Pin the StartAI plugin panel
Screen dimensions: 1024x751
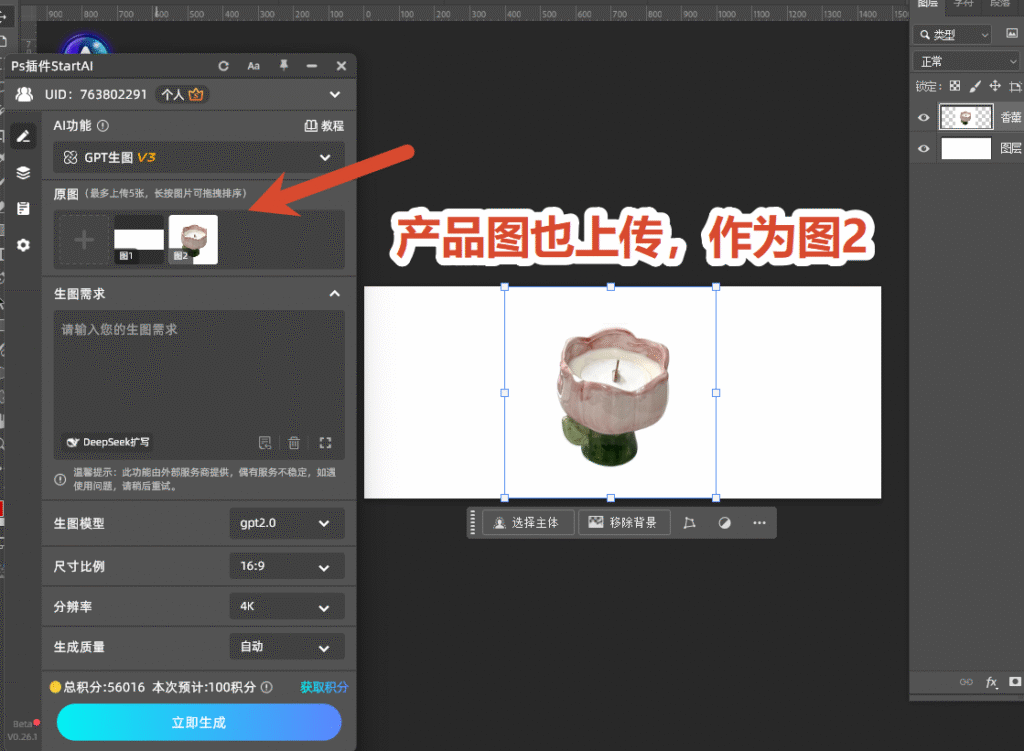[283, 65]
